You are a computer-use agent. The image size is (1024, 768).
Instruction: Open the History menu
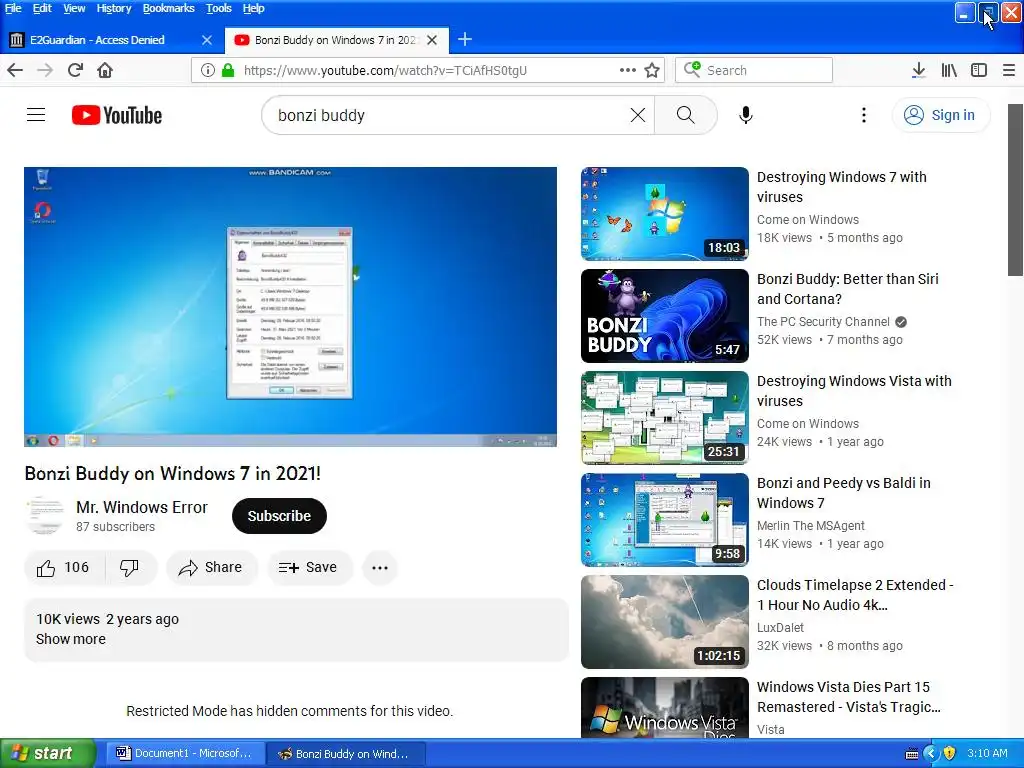click(114, 8)
